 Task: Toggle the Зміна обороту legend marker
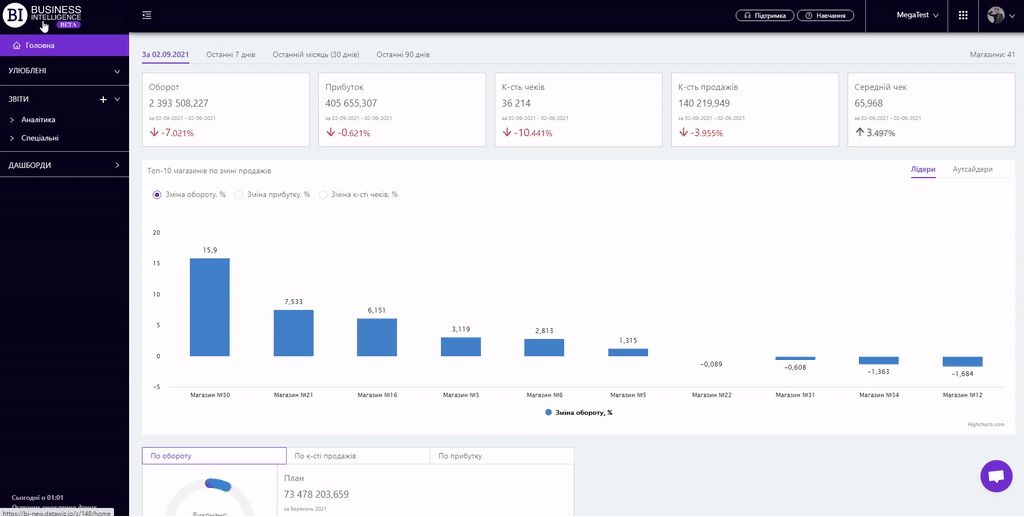(550, 412)
